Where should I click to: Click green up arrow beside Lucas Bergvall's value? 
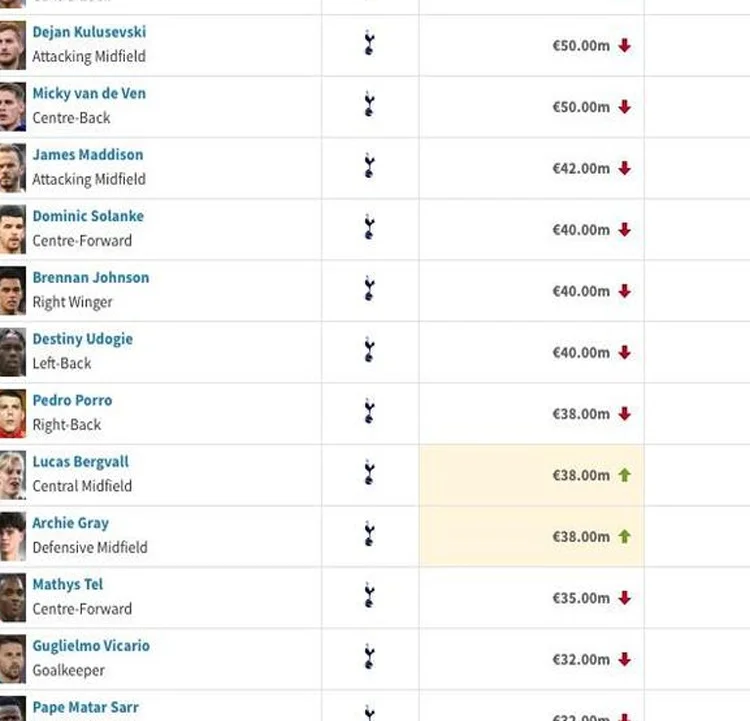tap(624, 475)
